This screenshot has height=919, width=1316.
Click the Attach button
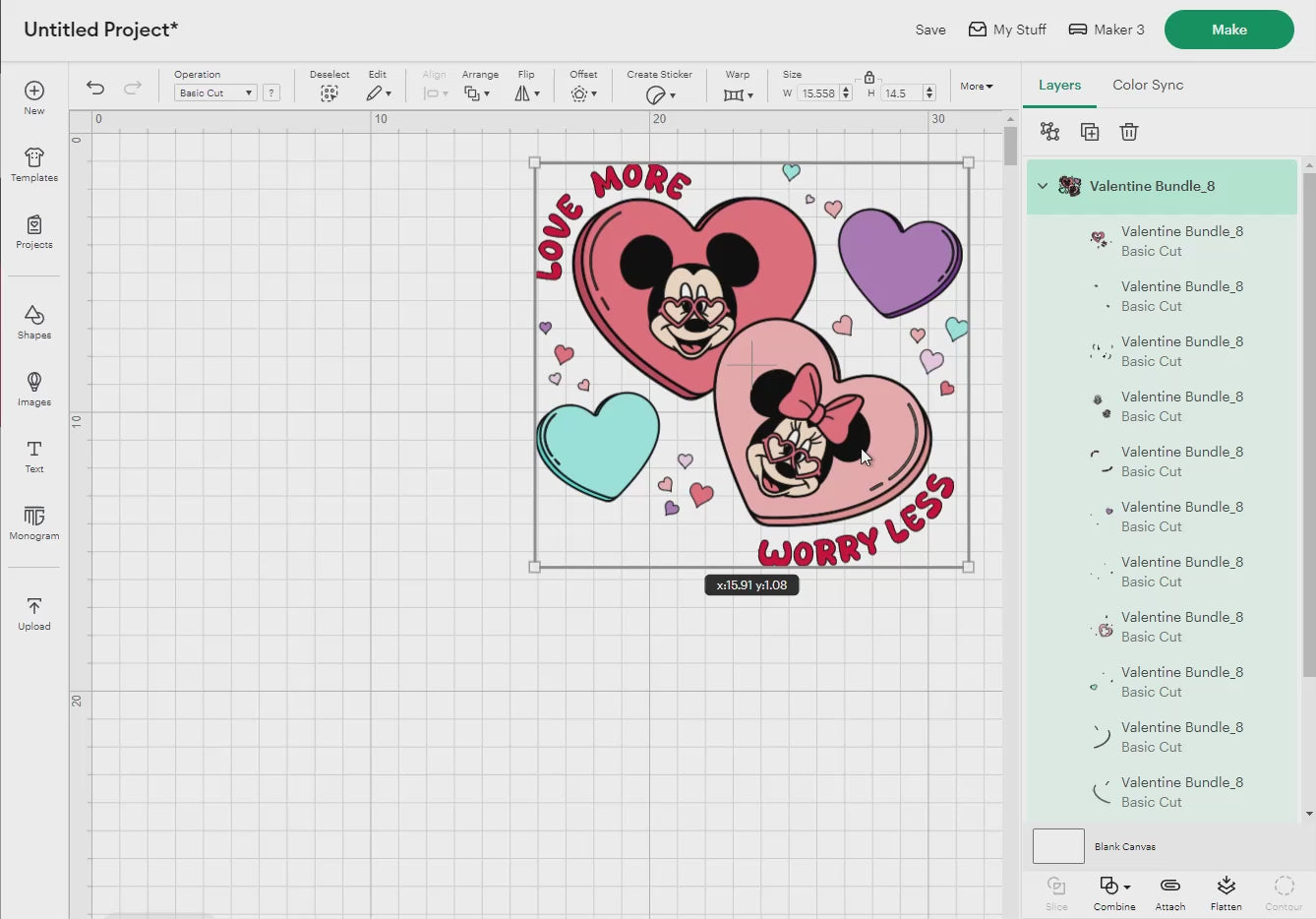tap(1170, 892)
